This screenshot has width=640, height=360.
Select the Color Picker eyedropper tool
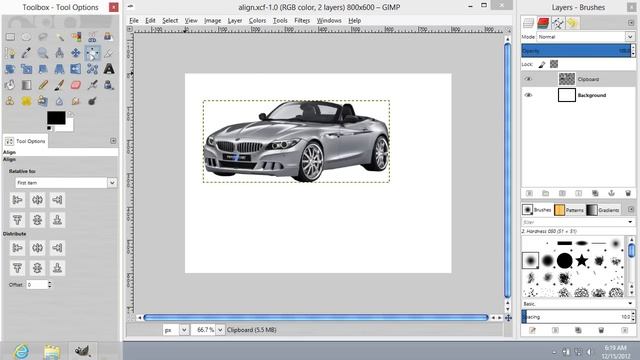pyautogui.click(x=27, y=53)
